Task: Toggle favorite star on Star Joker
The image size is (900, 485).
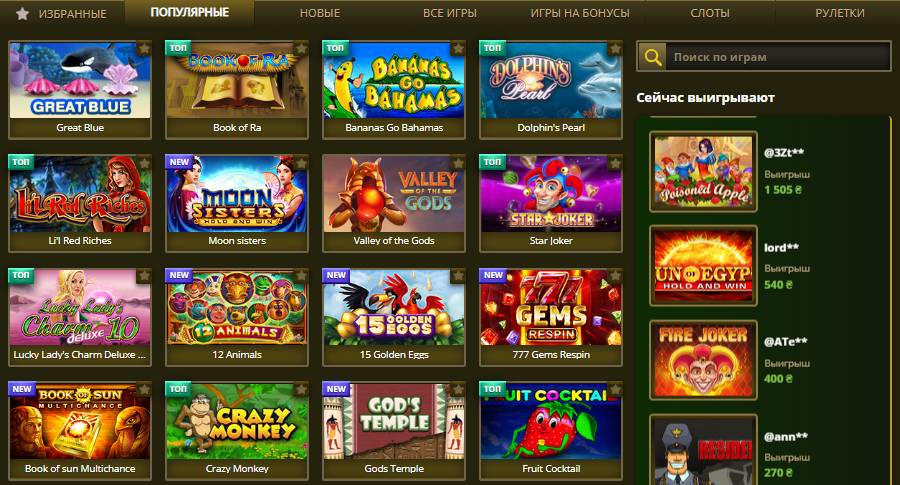Action: pyautogui.click(x=615, y=164)
